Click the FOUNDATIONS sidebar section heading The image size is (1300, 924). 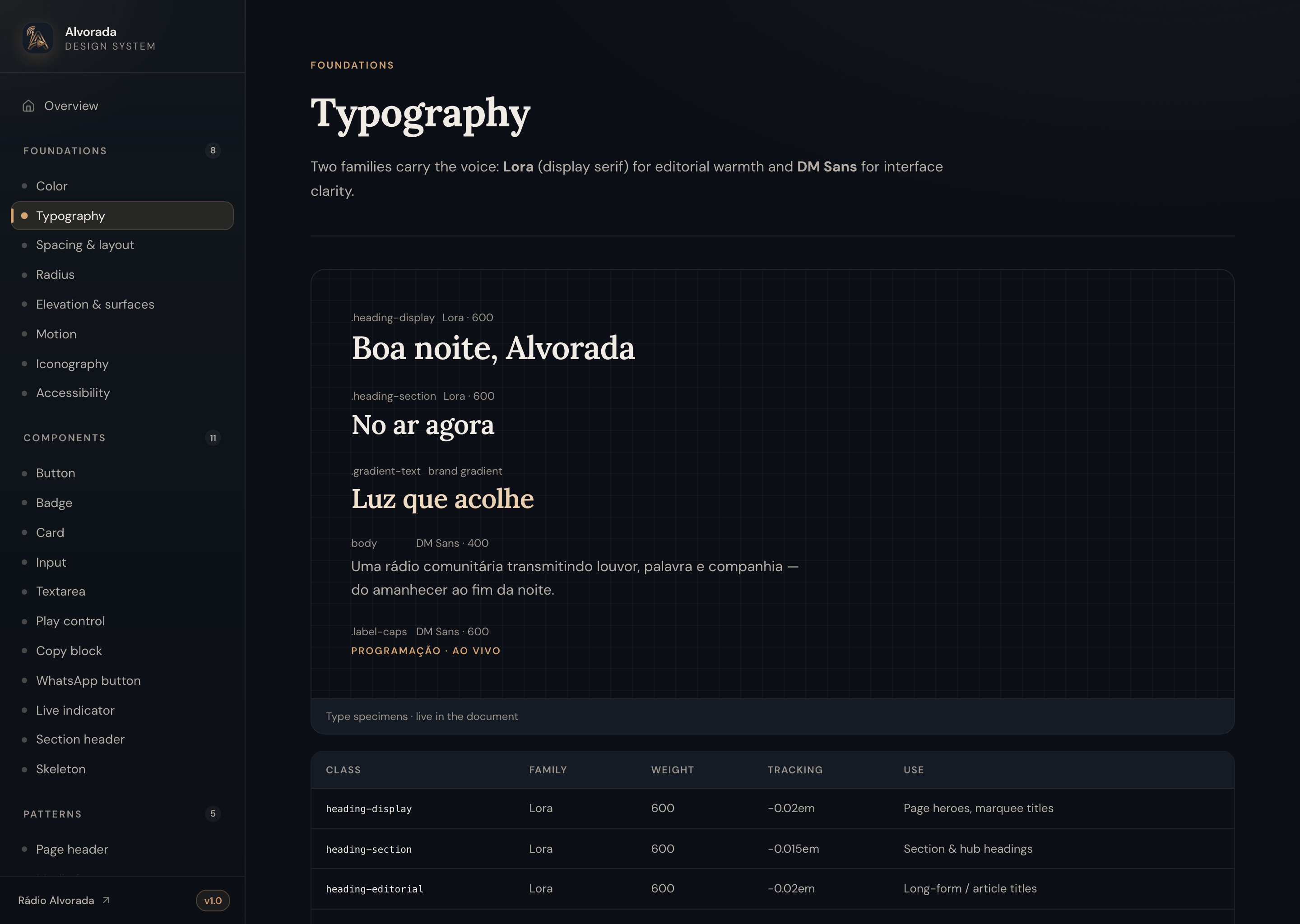click(x=65, y=151)
